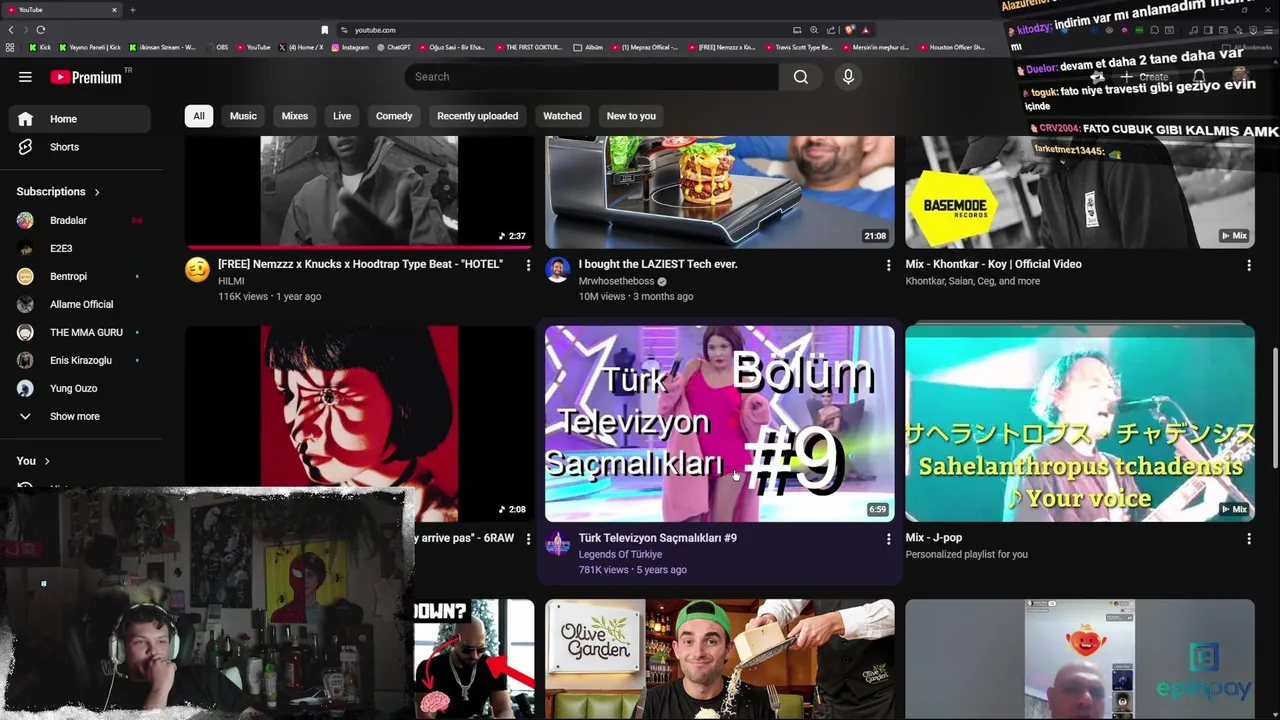Open options for LAZIEST Tech video
Viewport: 1280px width, 720px height.
point(888,265)
